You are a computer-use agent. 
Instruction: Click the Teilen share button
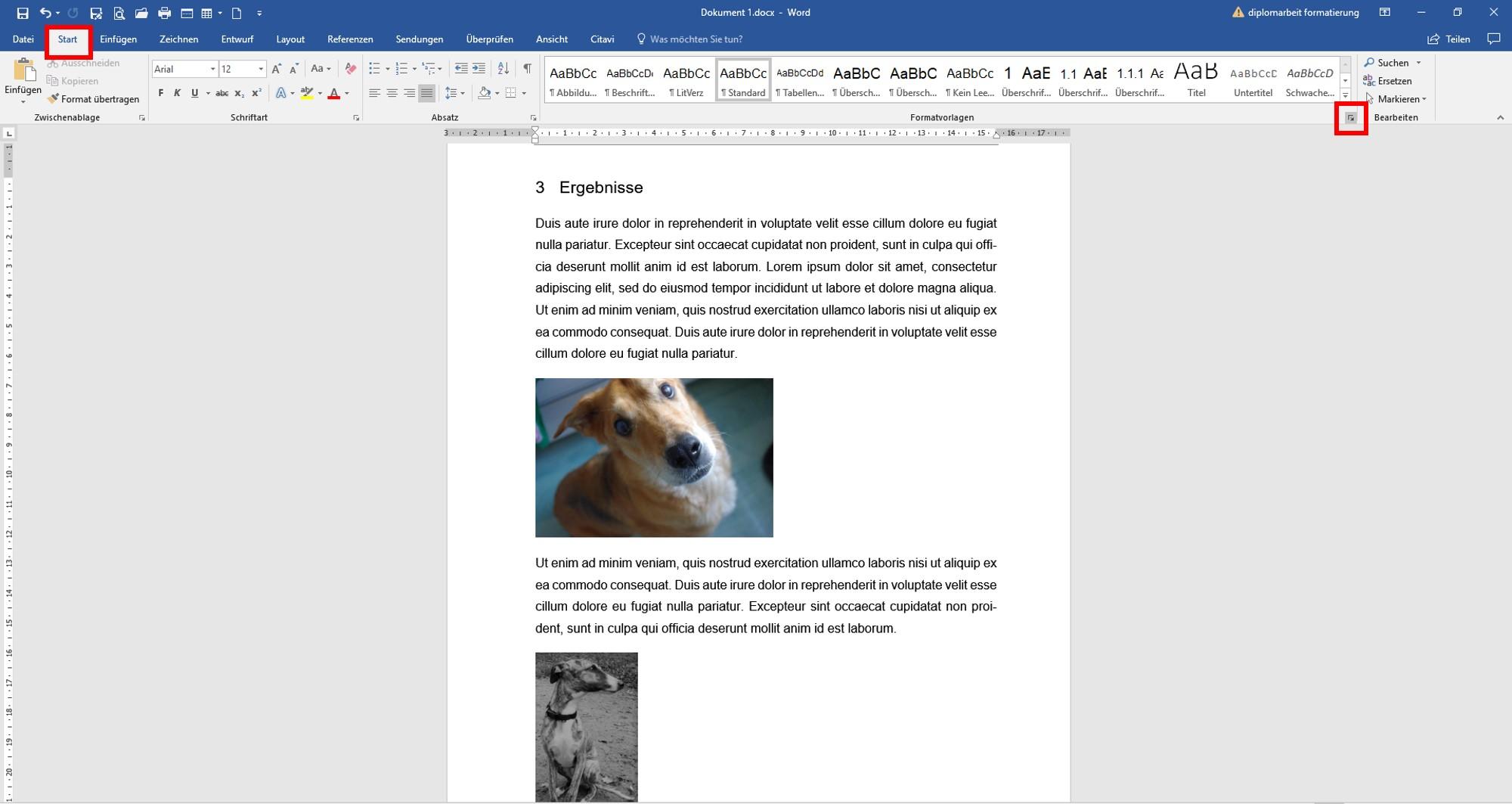pos(1448,39)
